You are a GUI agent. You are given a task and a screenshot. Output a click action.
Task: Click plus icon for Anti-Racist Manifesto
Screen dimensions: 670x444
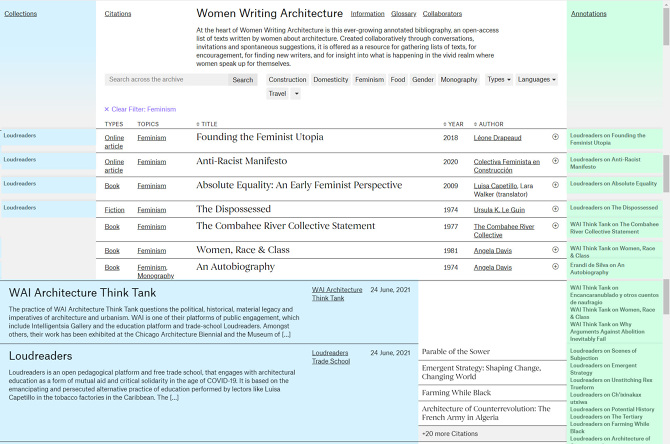555,161
